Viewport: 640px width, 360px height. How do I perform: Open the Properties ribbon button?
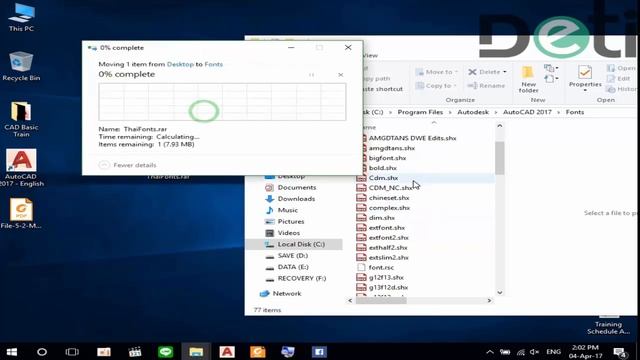(585, 78)
